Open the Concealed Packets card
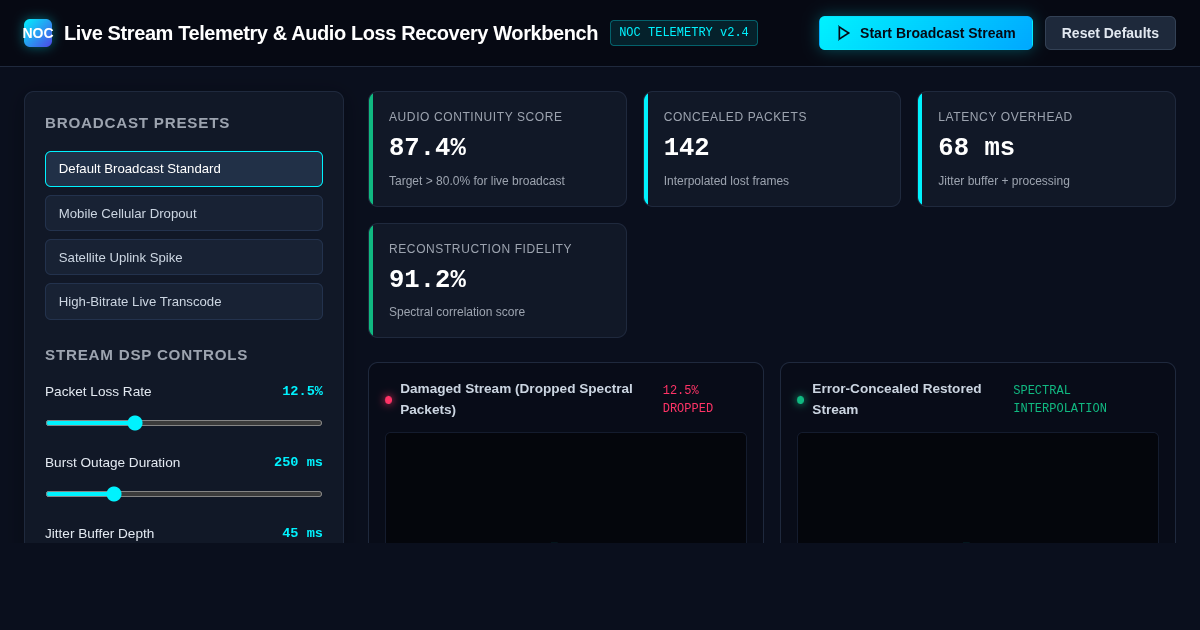Image resolution: width=1200 pixels, height=630 pixels. click(772, 149)
